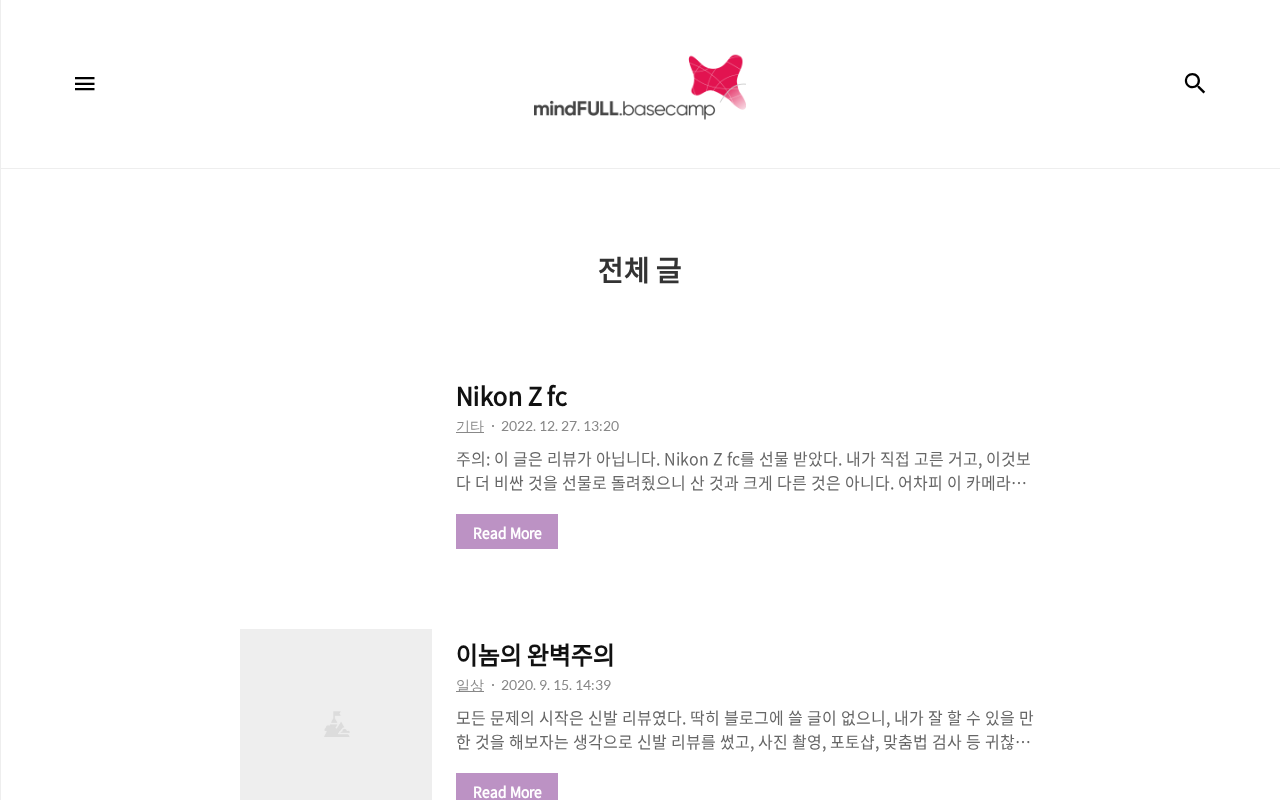Viewport: 1280px width, 800px height.
Task: Click the 전체 글 page heading
Action: (640, 270)
